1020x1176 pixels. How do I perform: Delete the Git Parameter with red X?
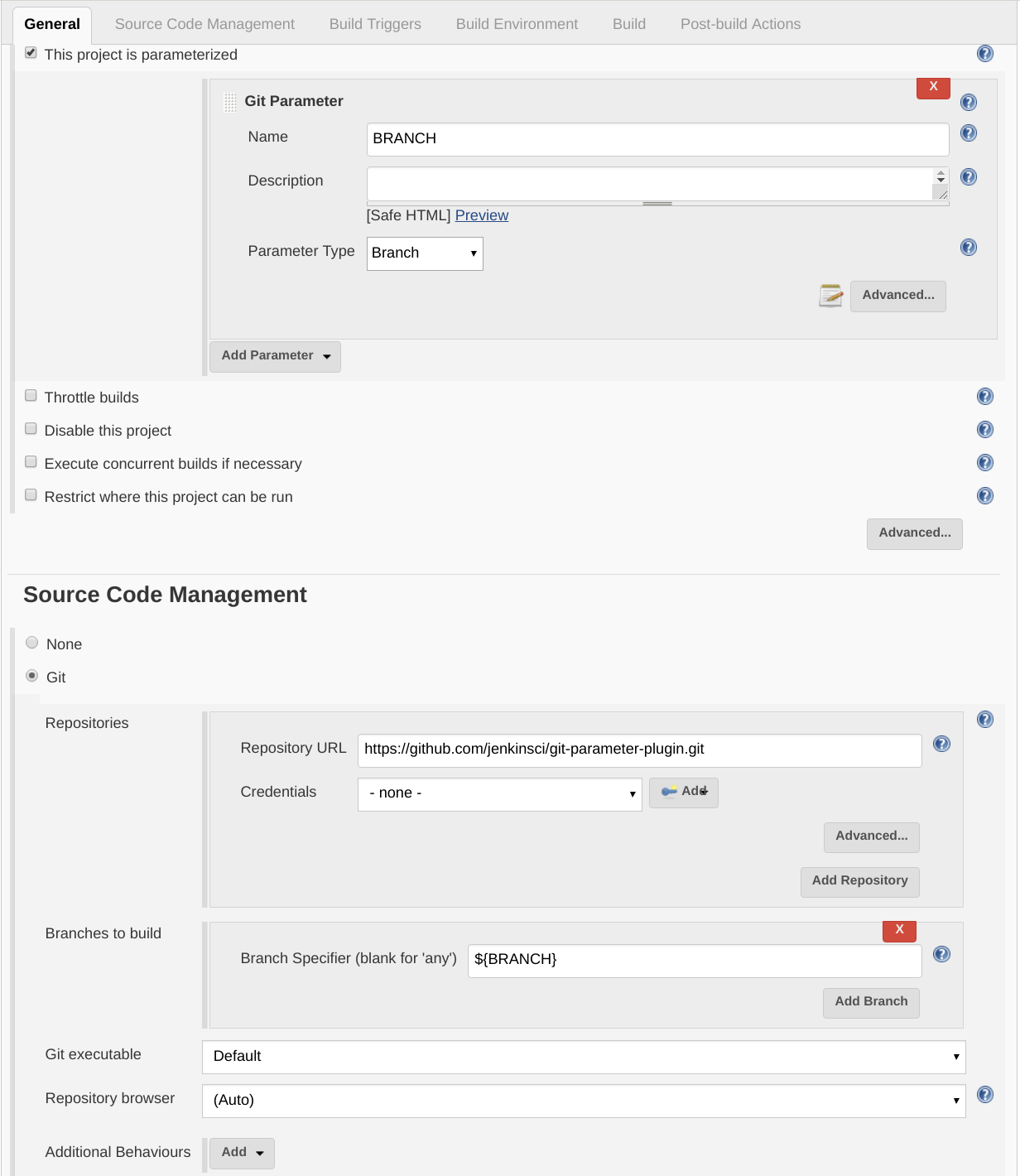point(933,87)
